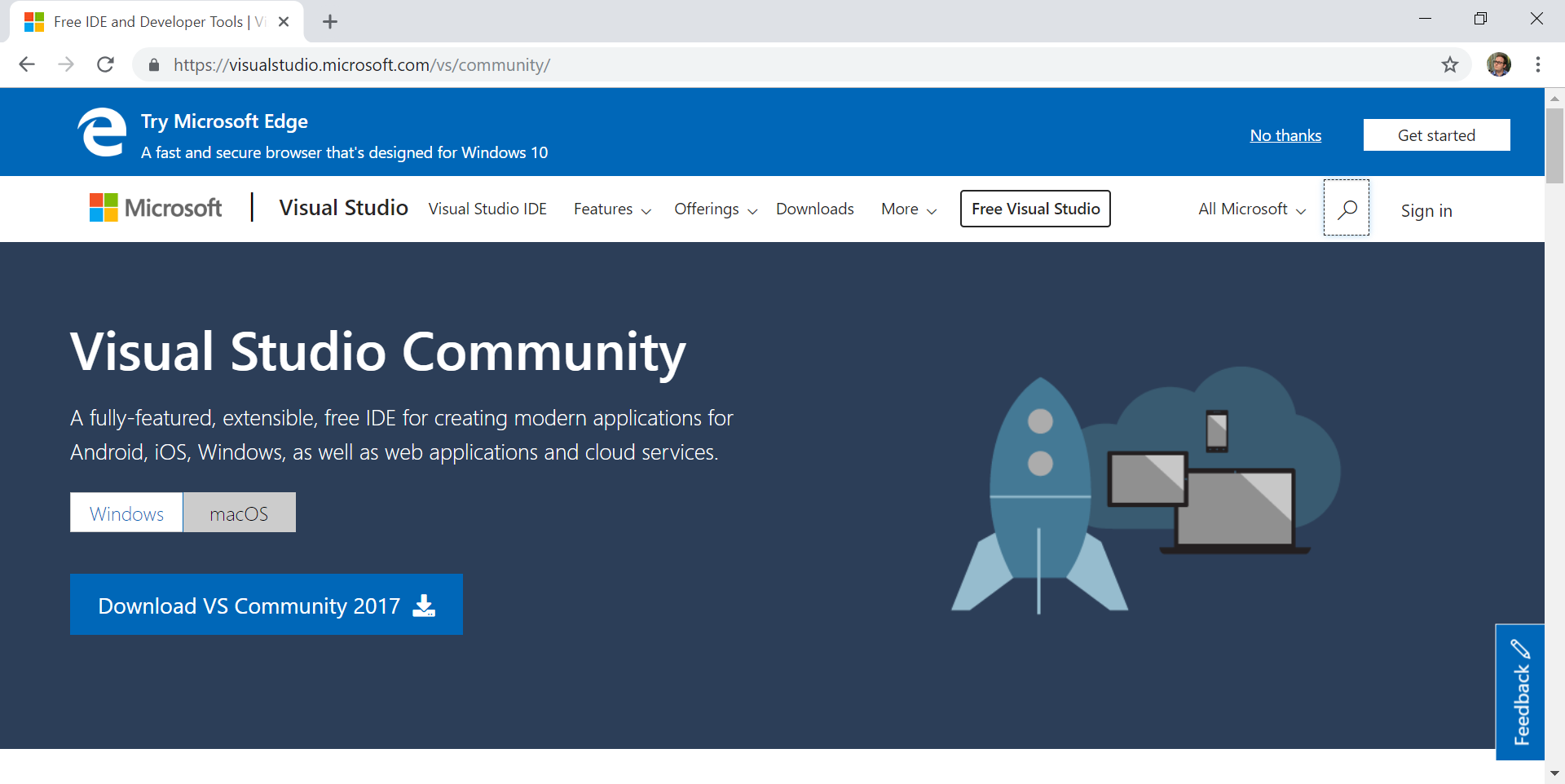This screenshot has height=784, width=1565.
Task: Click the Microsoft Edge logo in banner
Action: (x=102, y=132)
